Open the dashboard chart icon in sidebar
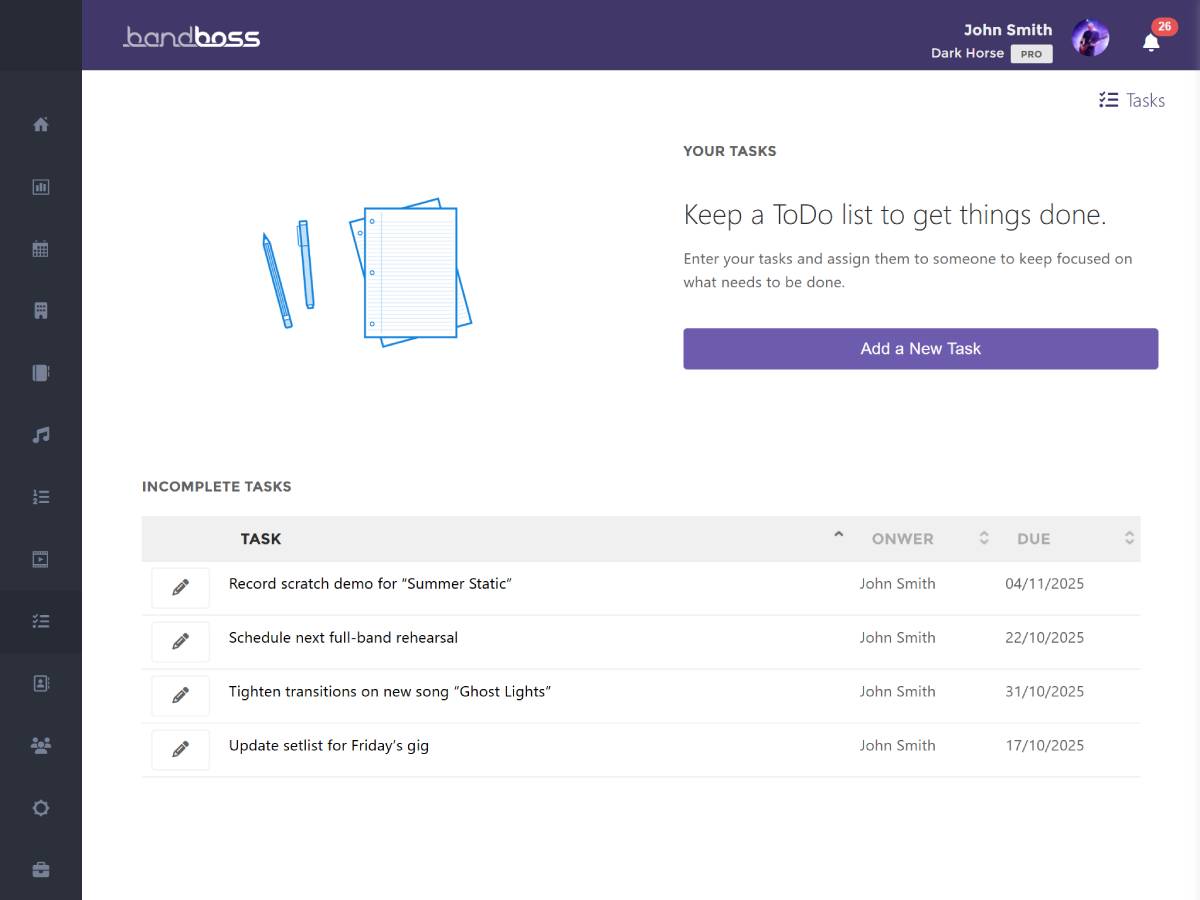Screen dimensions: 1200x900 pos(41,187)
